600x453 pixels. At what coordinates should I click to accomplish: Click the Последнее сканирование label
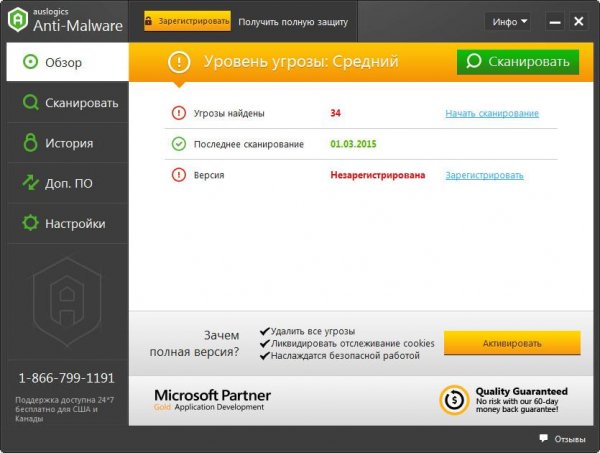[249, 144]
